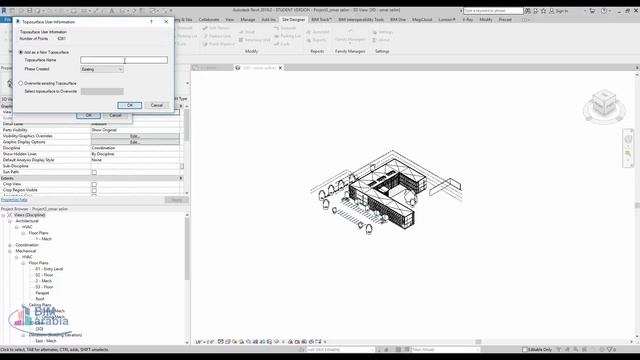Select the Parapet floor plan view
The width and height of the screenshot is (640, 360).
pyautogui.click(x=42, y=293)
